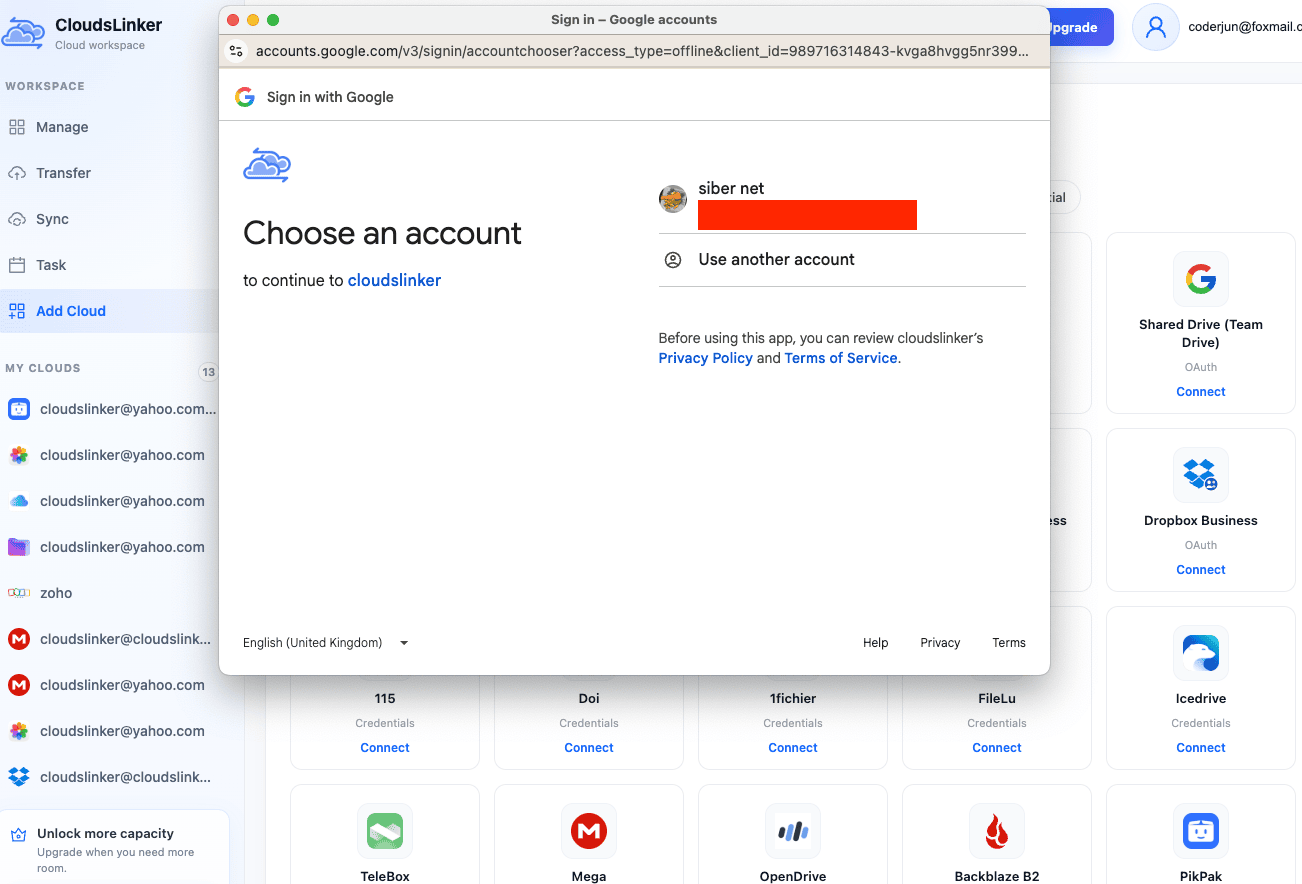Click the Backblaze B2 flame icon
This screenshot has width=1302, height=884.
coord(997,831)
